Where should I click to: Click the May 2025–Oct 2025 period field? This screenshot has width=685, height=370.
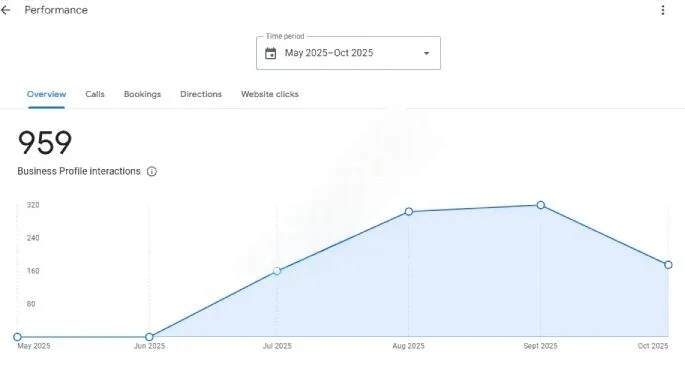(x=348, y=53)
